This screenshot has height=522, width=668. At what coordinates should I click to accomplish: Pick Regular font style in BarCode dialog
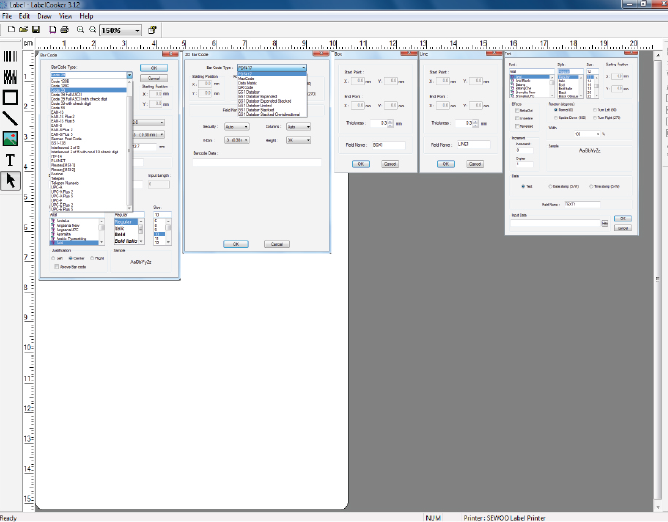(126, 222)
